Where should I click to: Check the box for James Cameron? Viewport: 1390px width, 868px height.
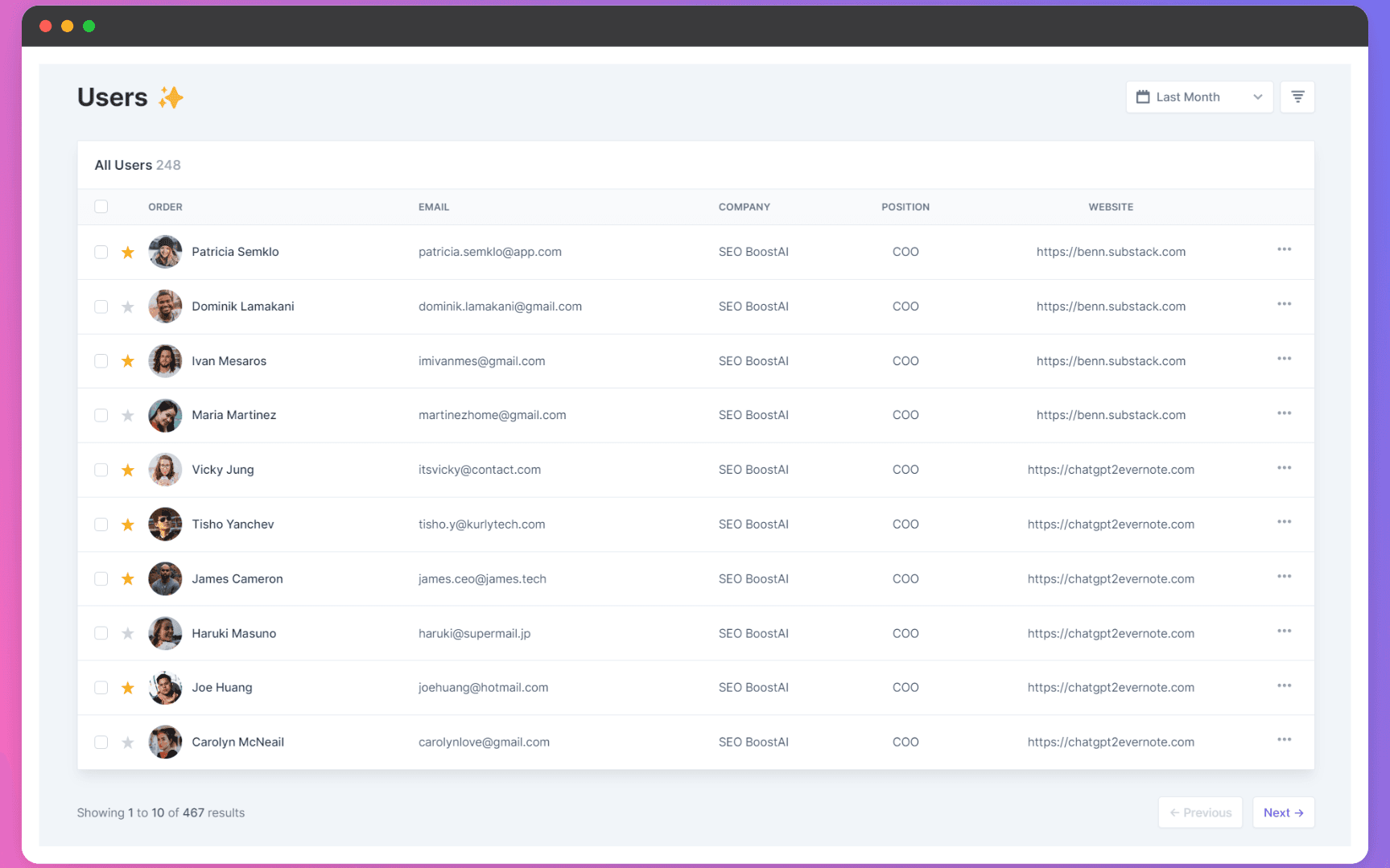[101, 578]
